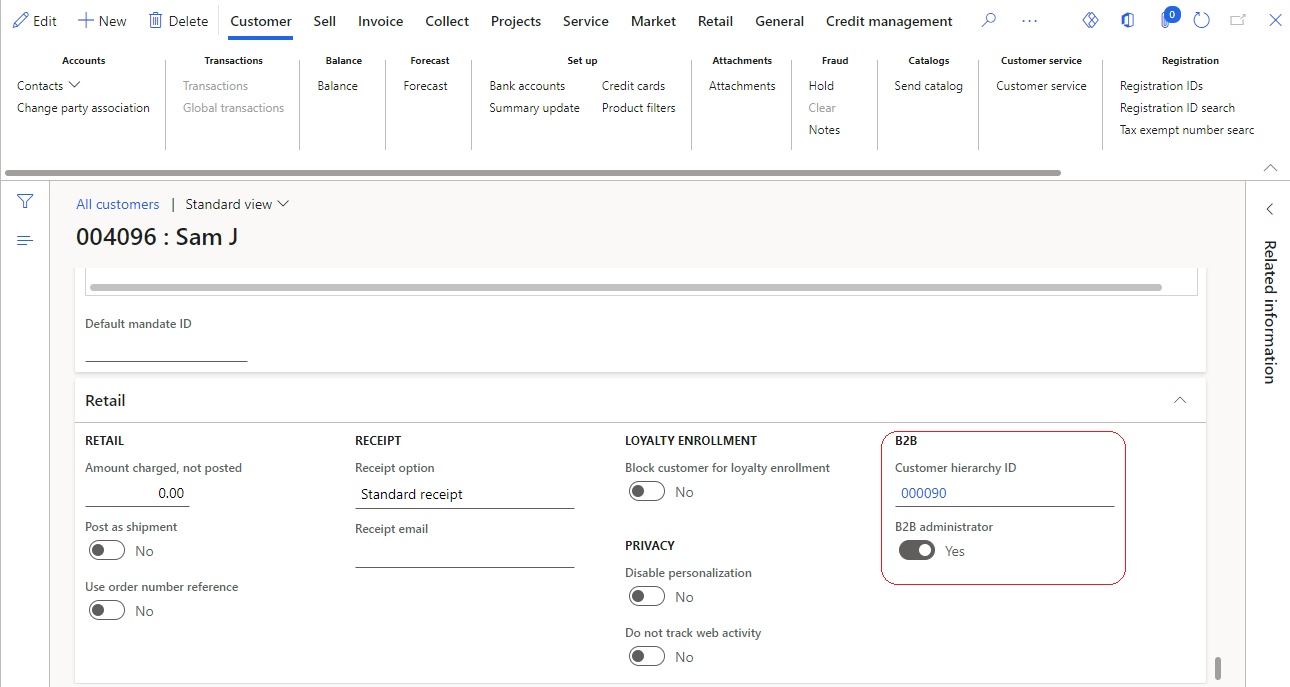Screen dimensions: 1290x687
Task: Click the New plus button
Action: coord(102,21)
